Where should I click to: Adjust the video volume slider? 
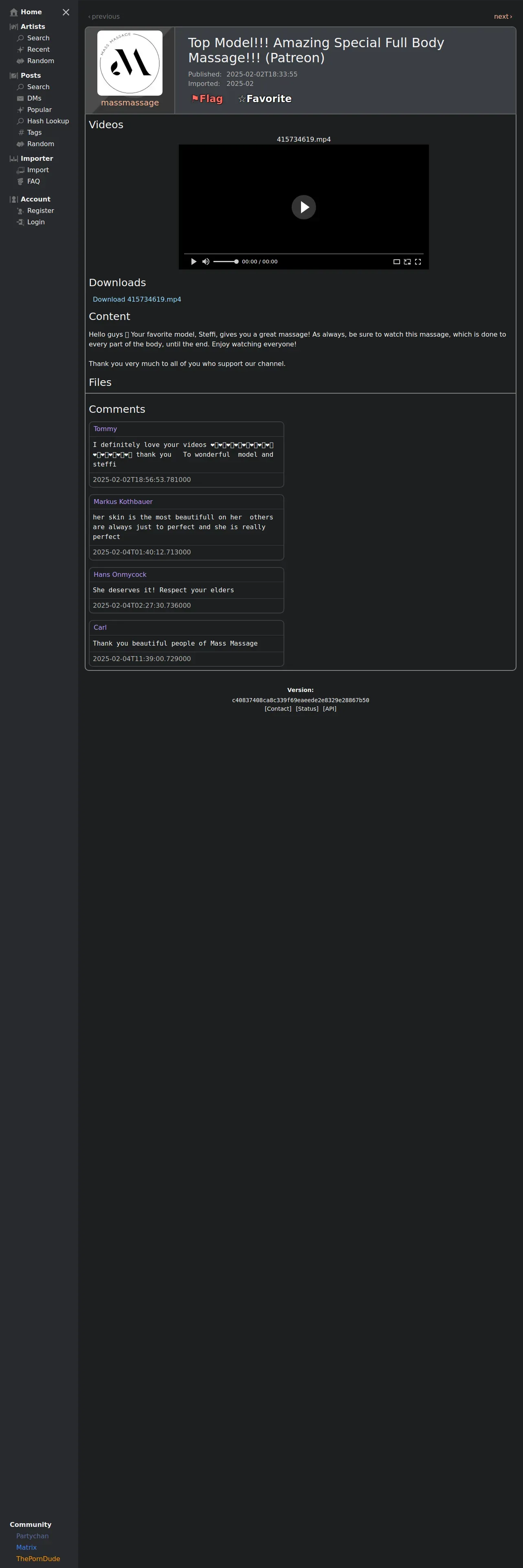[x=226, y=262]
